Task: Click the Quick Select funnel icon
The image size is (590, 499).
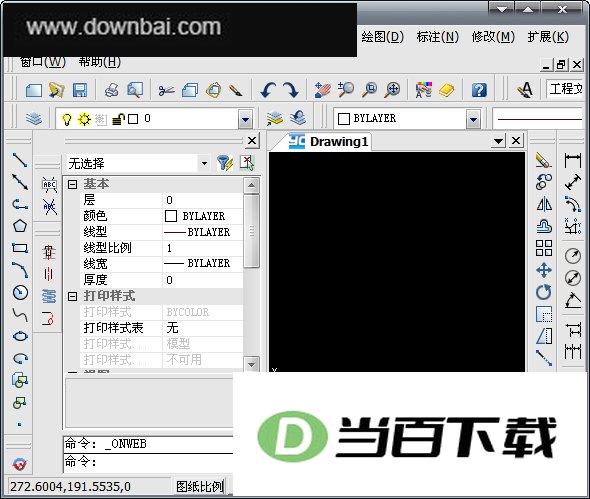Action: 225,163
